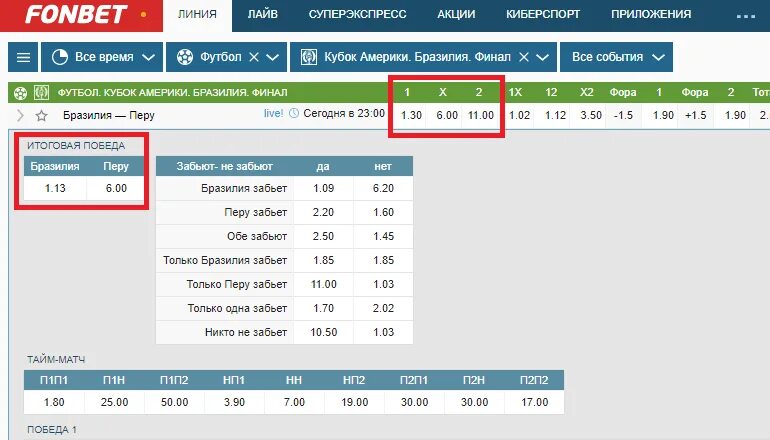Click the ПОБЕДА 1 section heading
Viewport: 770px width, 440px height.
coord(52,430)
